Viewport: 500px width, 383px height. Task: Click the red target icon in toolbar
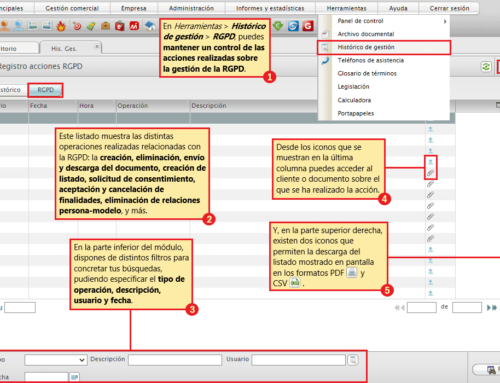click(77, 26)
